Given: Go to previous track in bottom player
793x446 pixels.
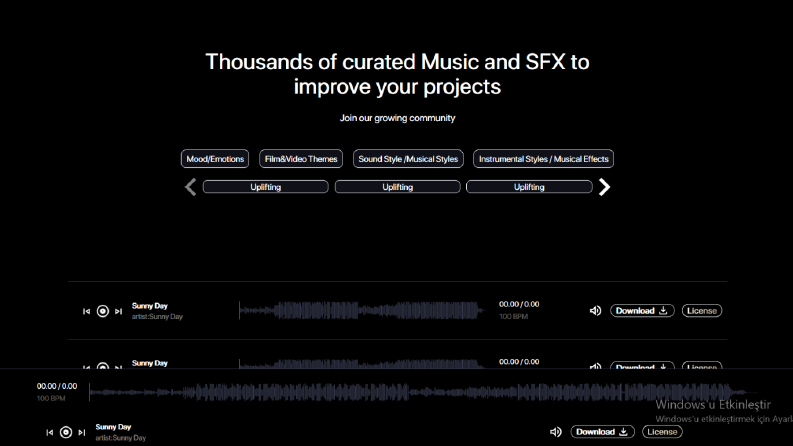Looking at the screenshot, I should point(50,432).
